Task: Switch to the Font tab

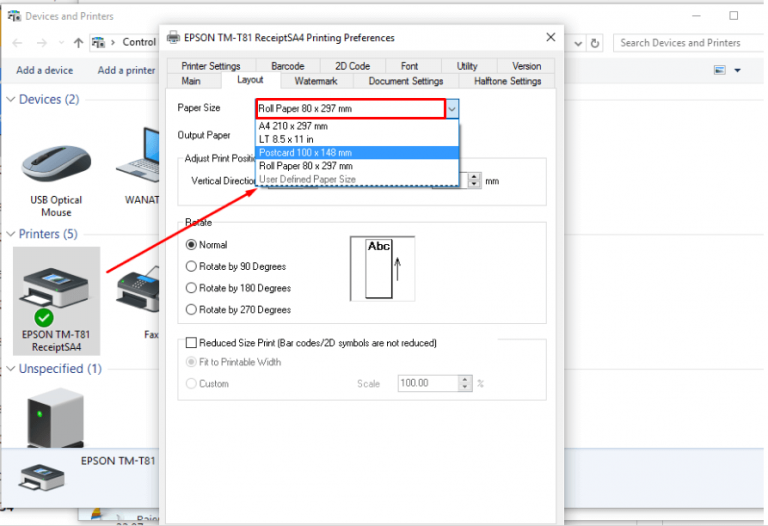Action: (x=409, y=66)
